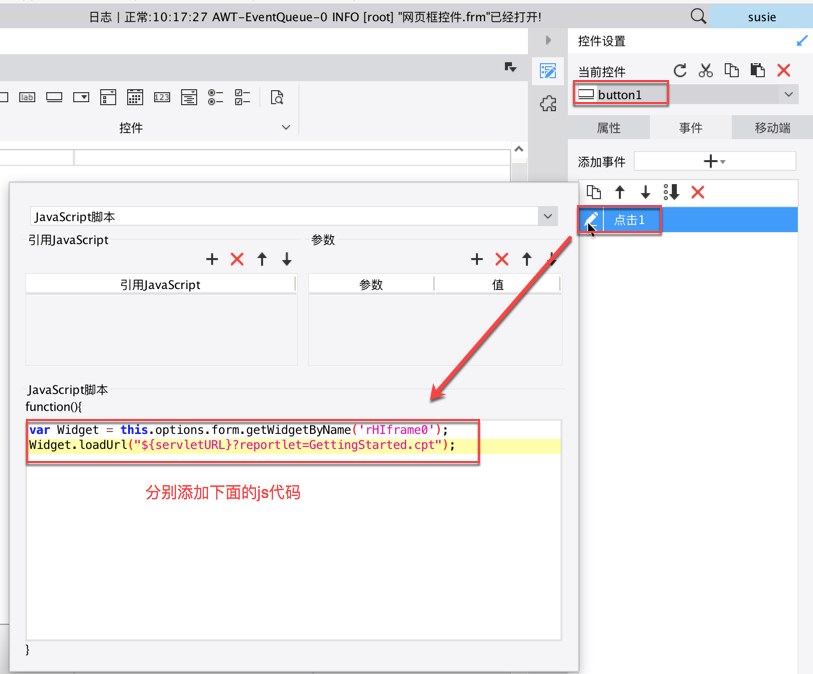Open the widget settings panel icon

(548, 71)
